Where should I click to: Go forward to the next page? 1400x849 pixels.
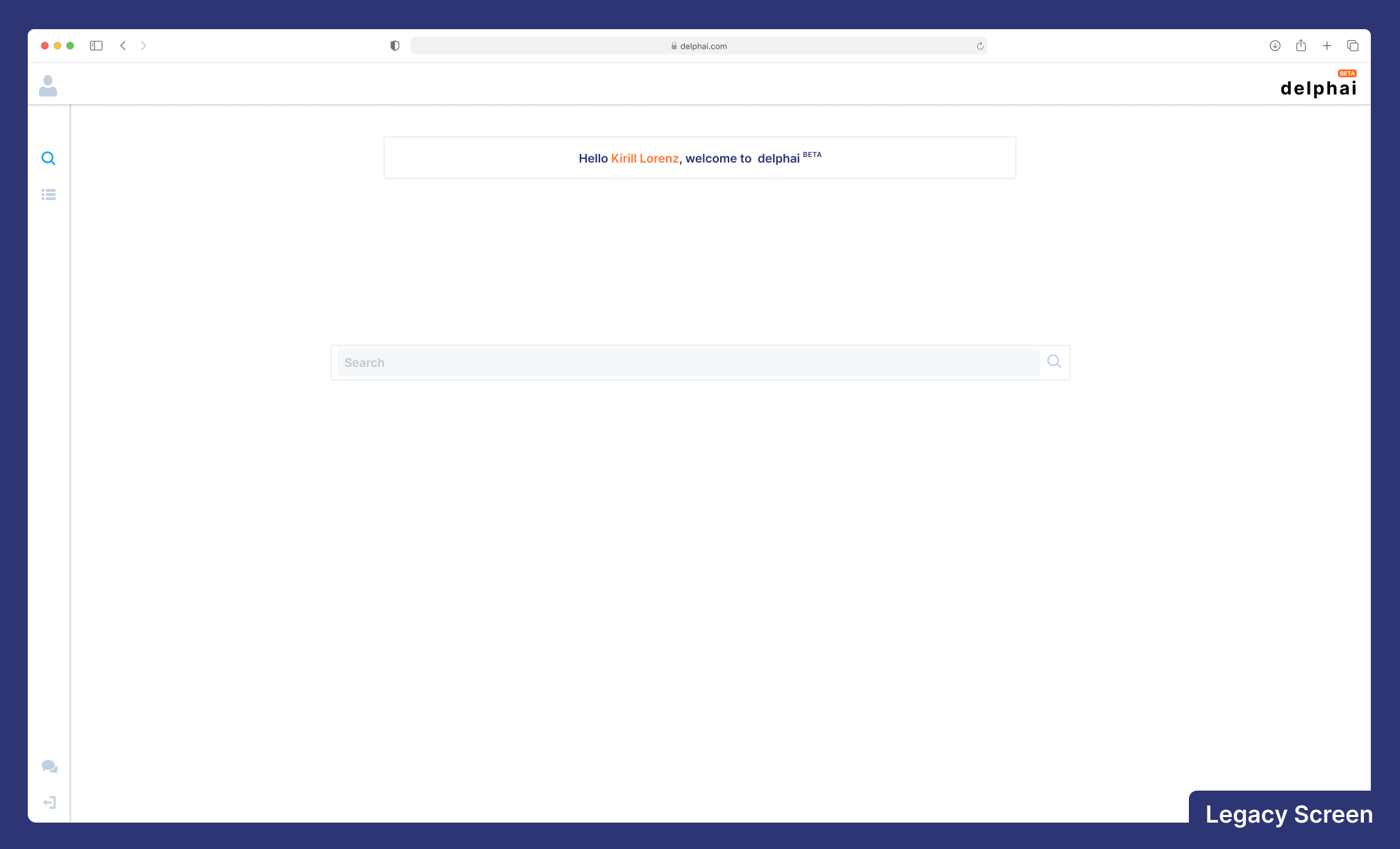click(144, 46)
